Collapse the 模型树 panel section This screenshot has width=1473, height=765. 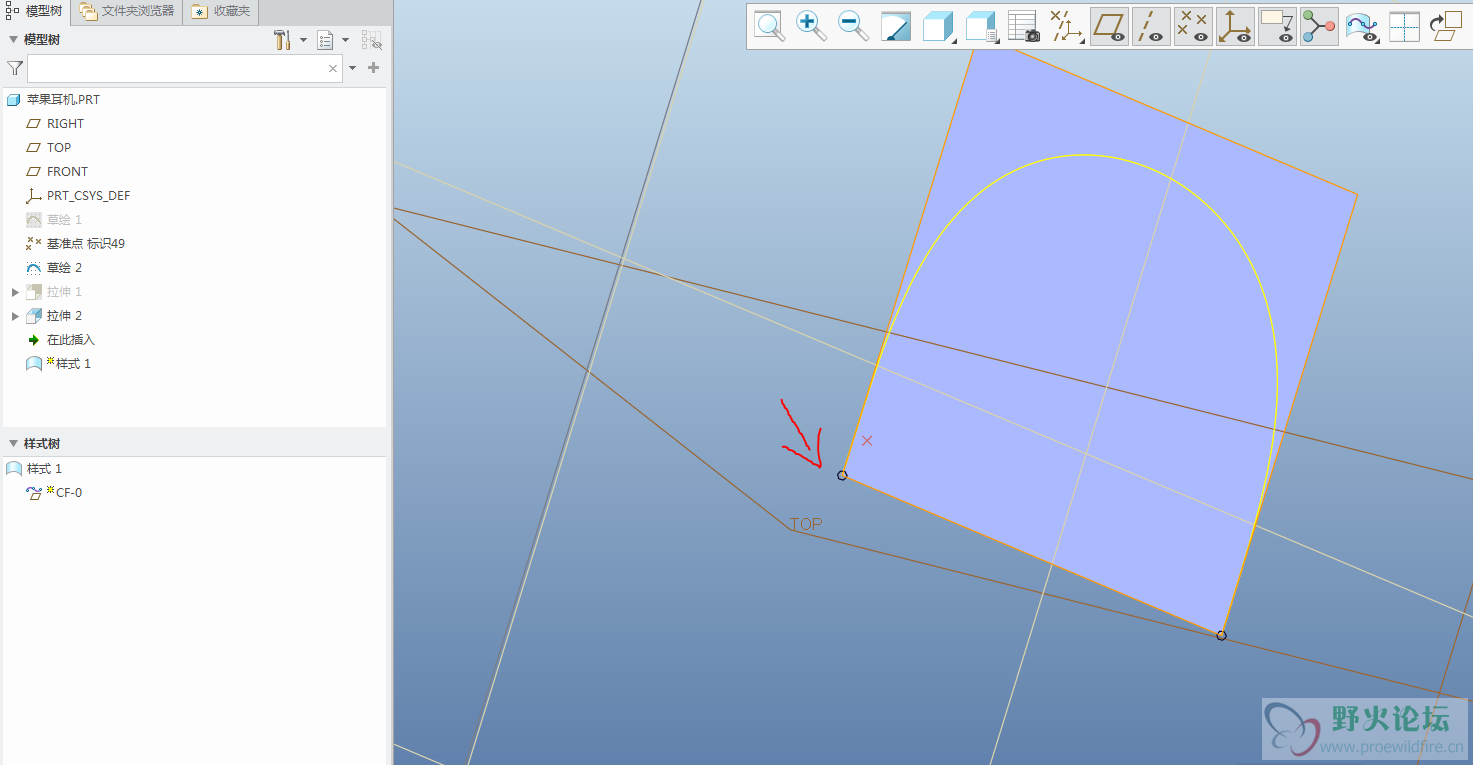tap(14, 40)
